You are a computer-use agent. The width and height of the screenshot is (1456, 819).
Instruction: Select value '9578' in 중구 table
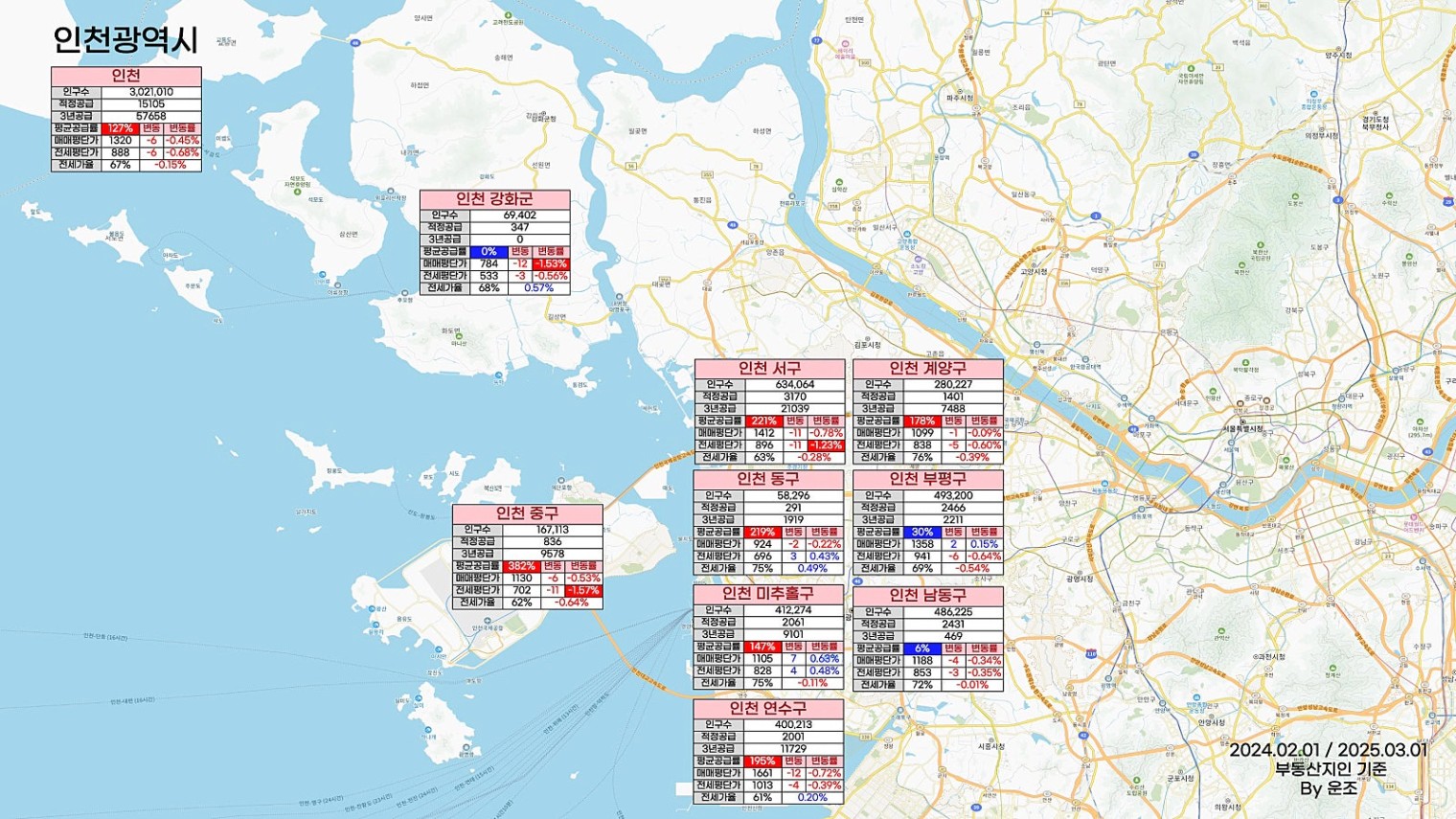click(x=553, y=554)
